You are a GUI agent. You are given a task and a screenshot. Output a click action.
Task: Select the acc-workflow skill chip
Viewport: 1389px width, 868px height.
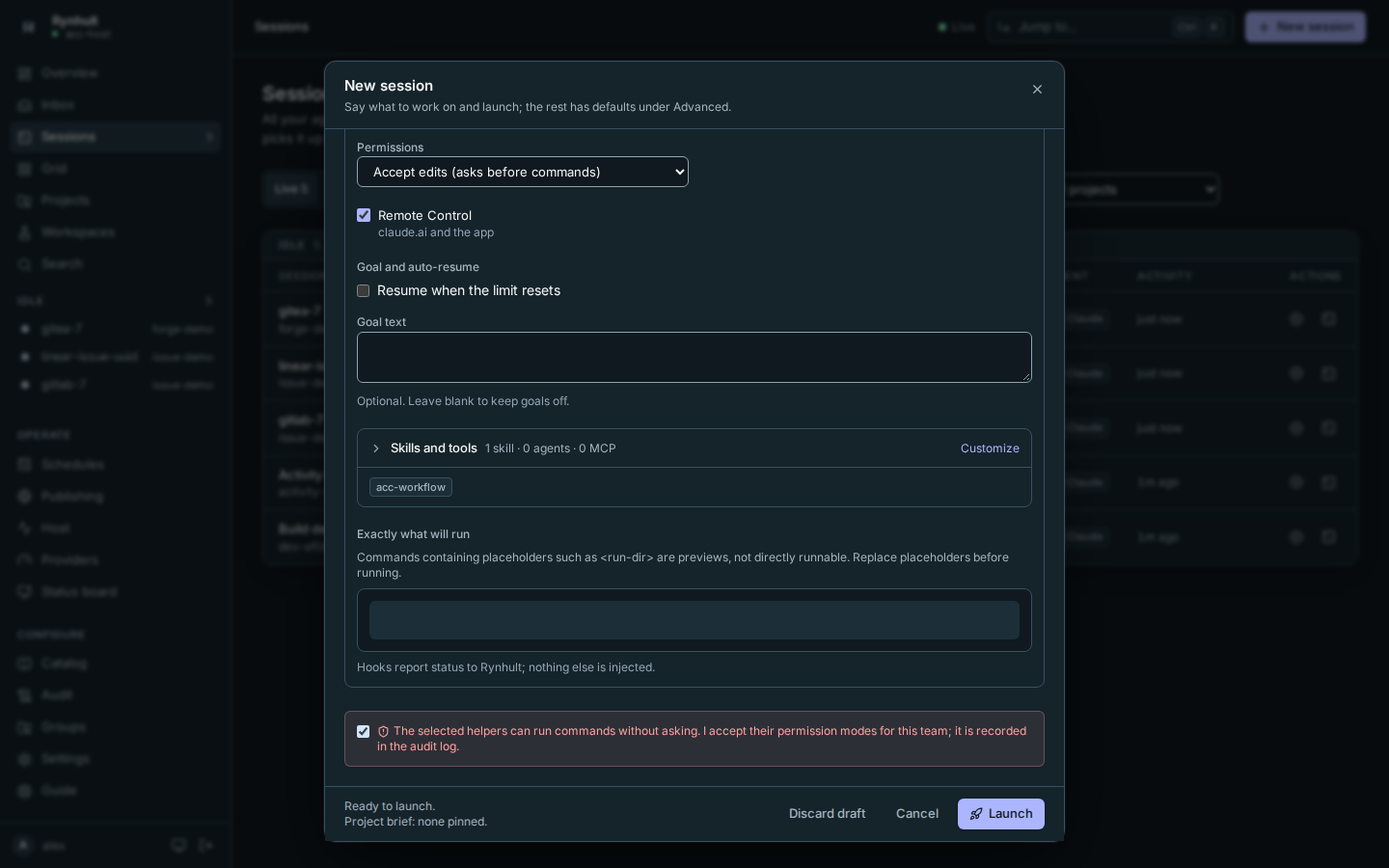point(411,487)
